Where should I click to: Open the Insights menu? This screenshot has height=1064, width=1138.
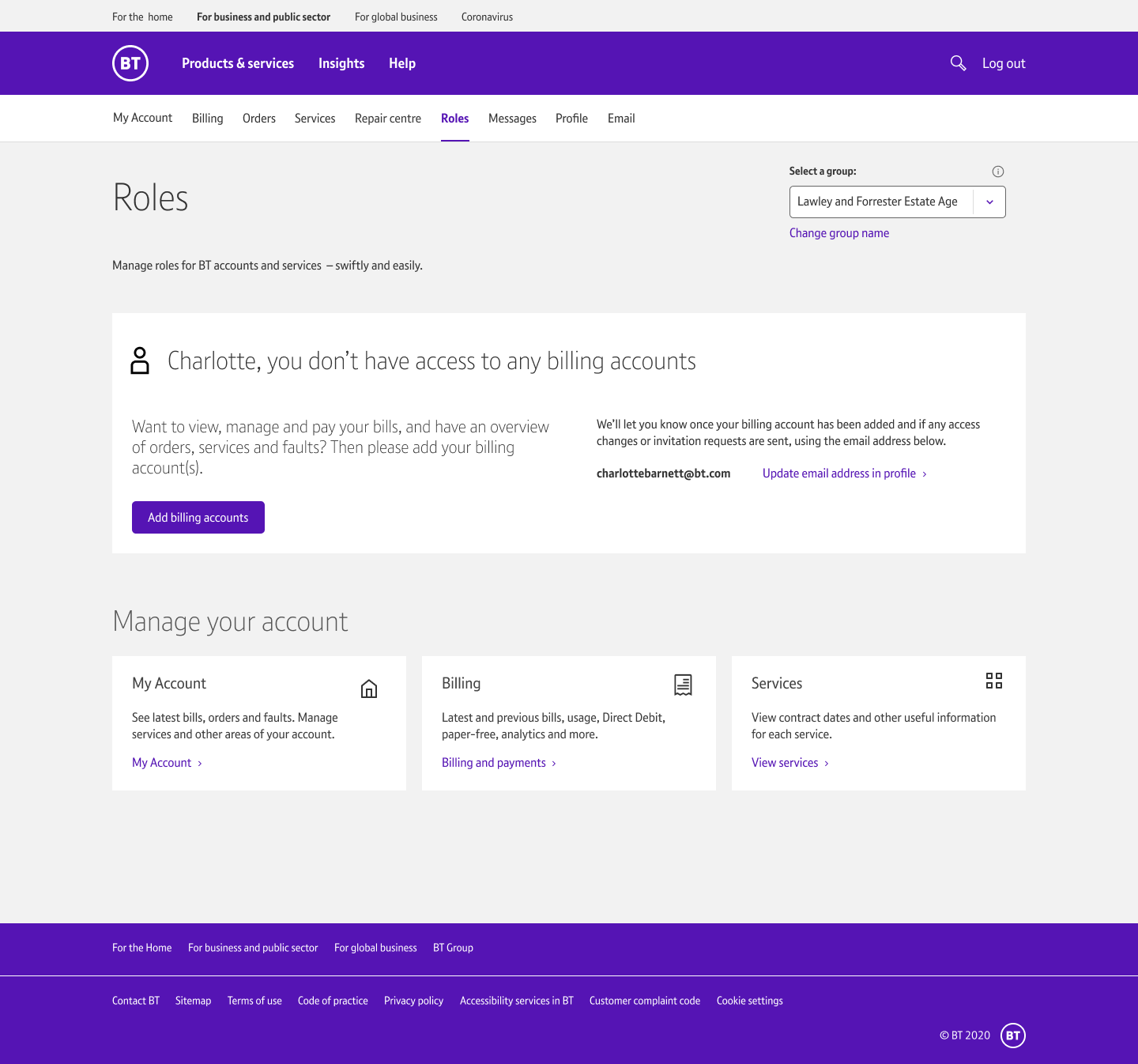tap(341, 63)
